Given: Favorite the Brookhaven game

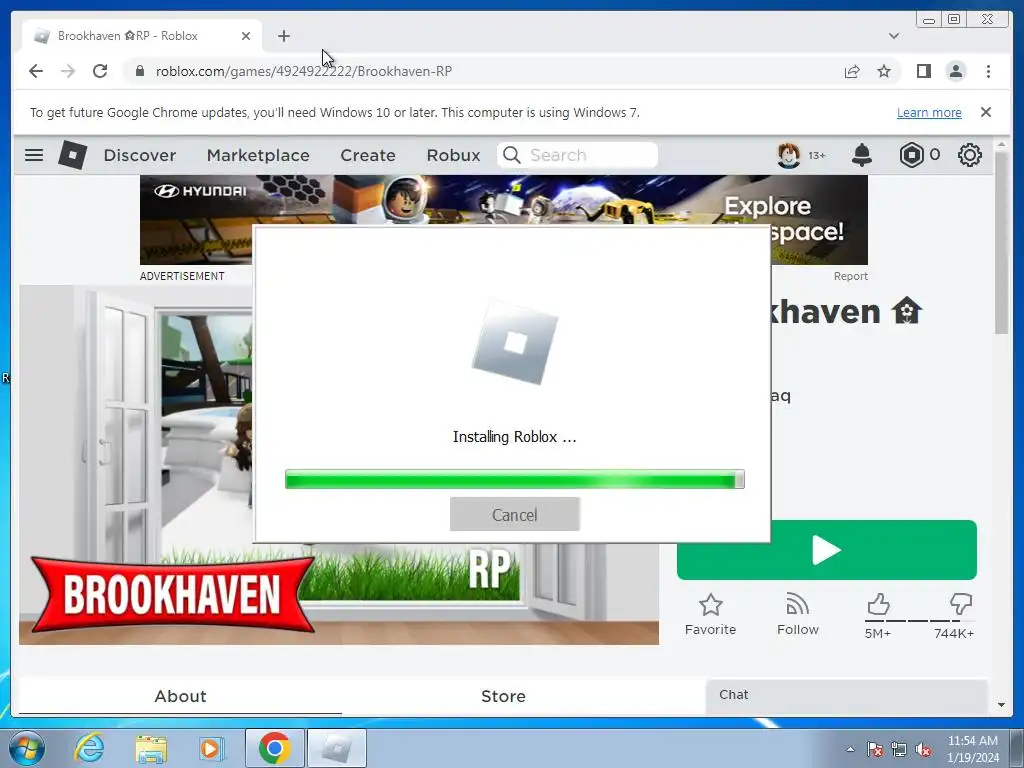Looking at the screenshot, I should click(711, 614).
